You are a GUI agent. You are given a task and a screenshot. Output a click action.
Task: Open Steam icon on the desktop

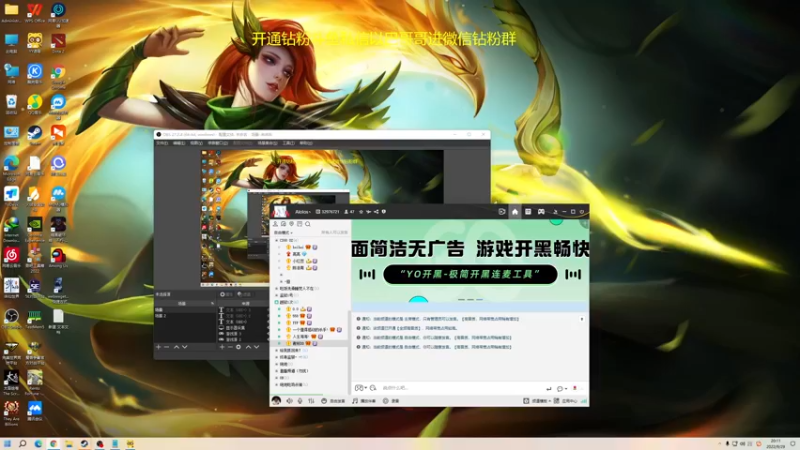(35, 136)
